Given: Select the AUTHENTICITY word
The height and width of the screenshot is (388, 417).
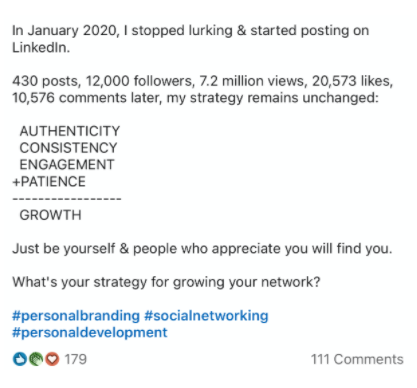Looking at the screenshot, I should point(70,131).
